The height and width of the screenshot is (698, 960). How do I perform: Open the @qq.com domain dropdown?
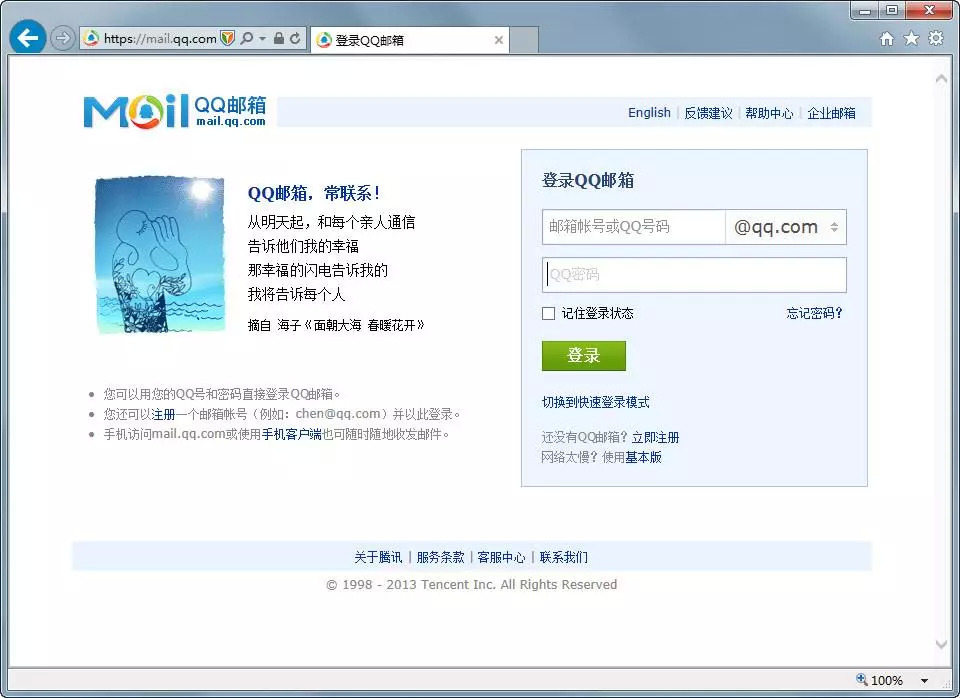786,227
